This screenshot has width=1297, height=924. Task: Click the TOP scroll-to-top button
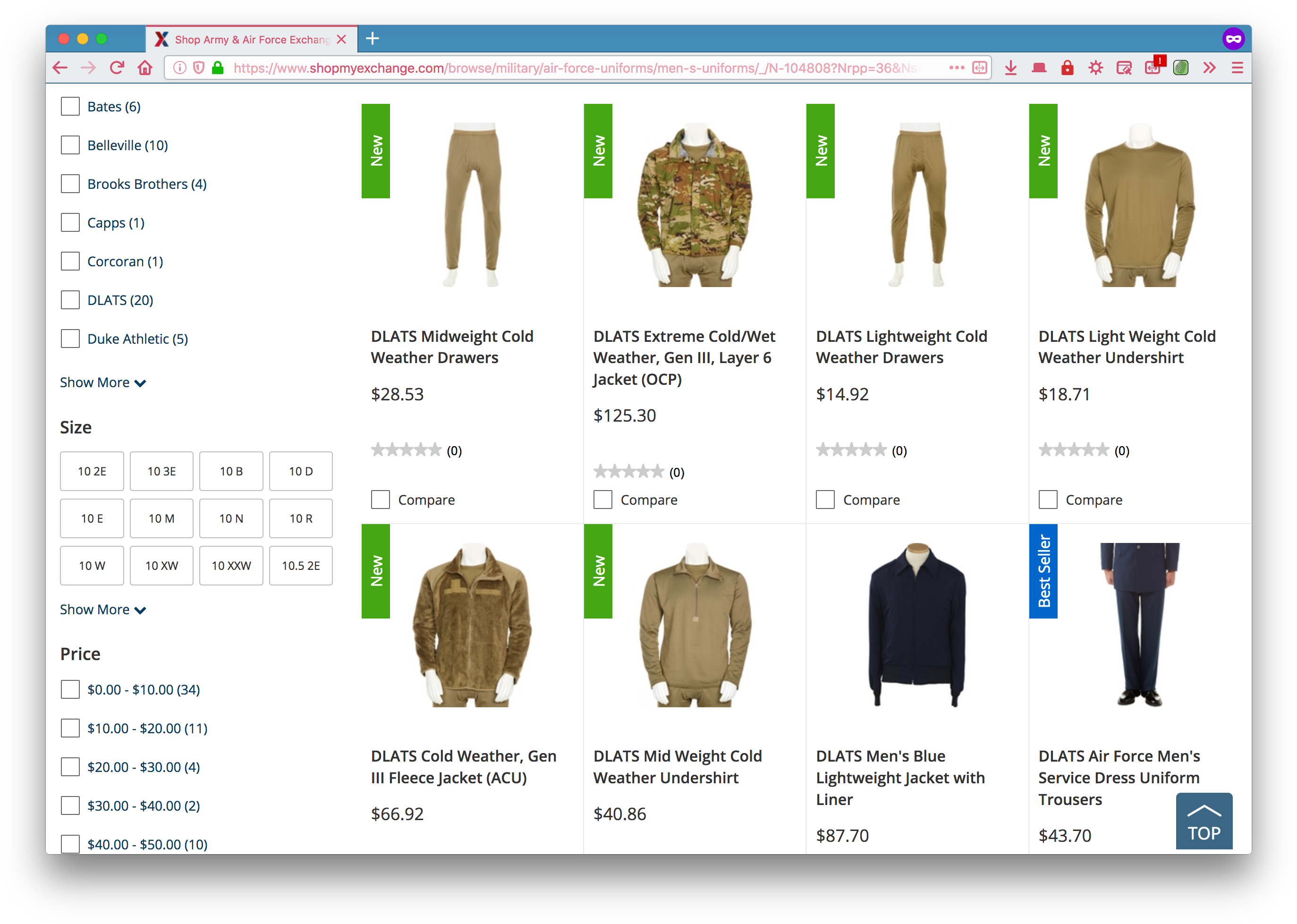(x=1204, y=821)
